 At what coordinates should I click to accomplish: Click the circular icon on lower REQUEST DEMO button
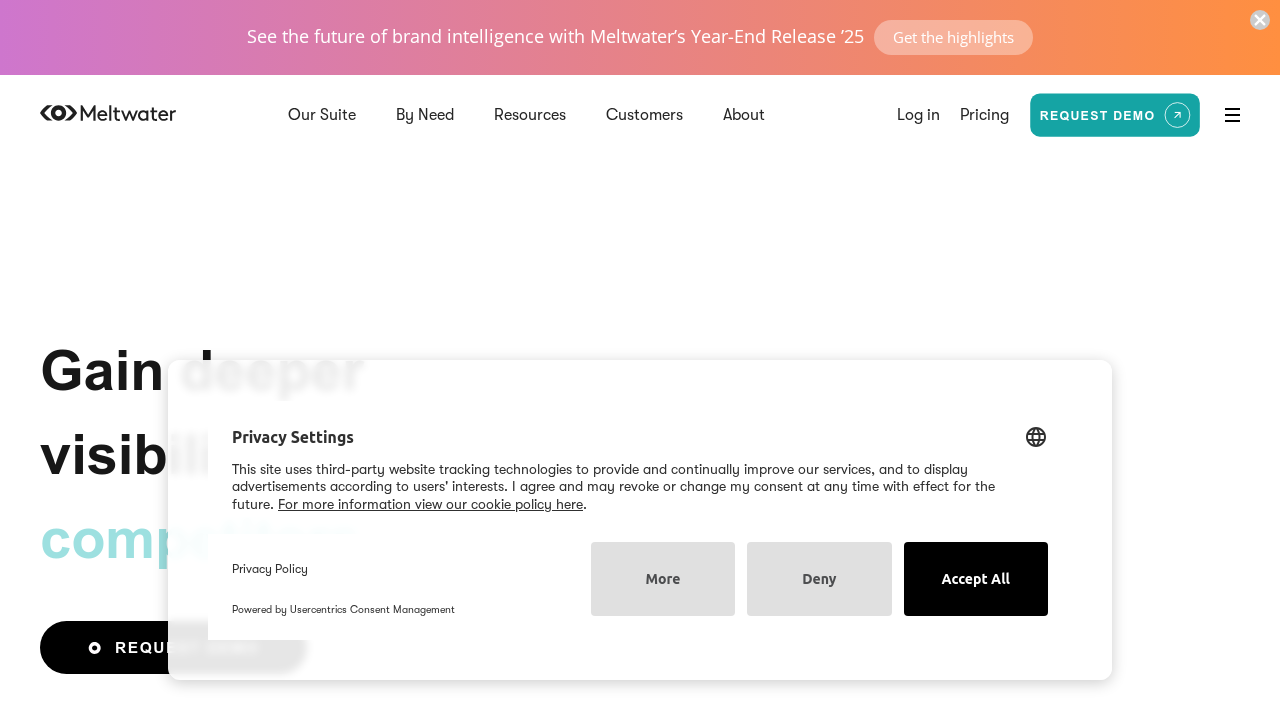click(x=95, y=647)
